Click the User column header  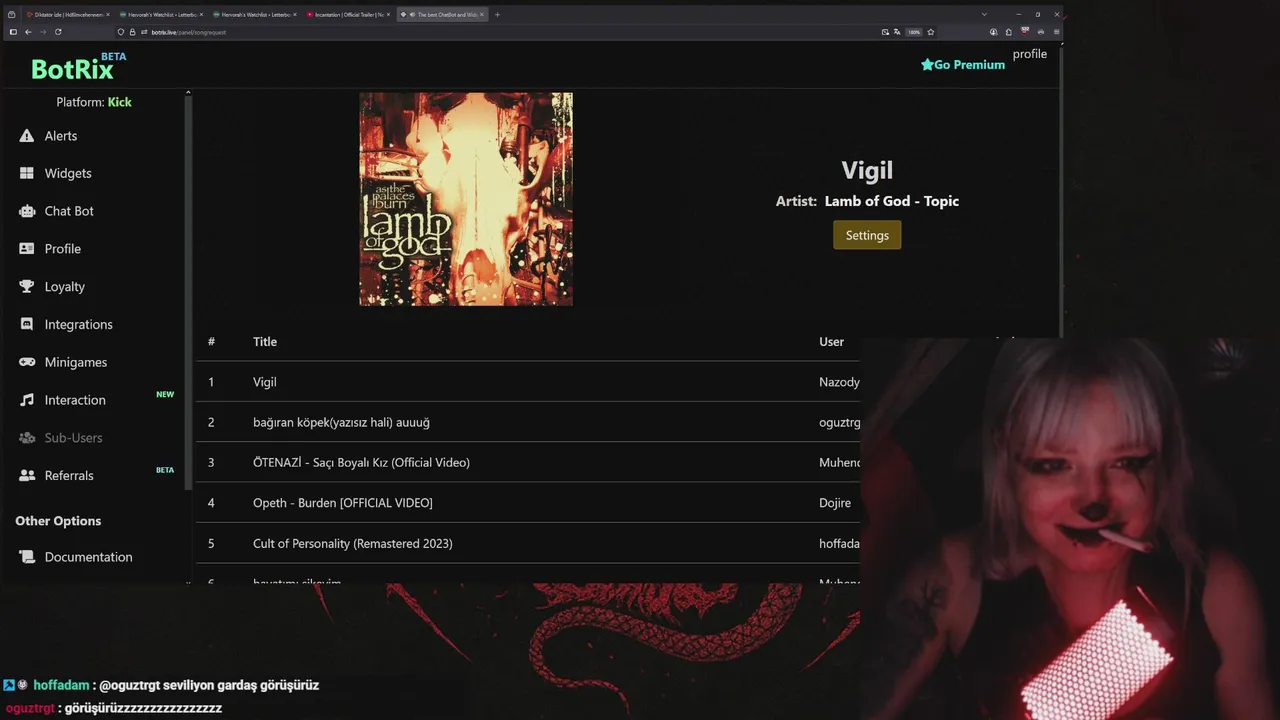point(832,342)
